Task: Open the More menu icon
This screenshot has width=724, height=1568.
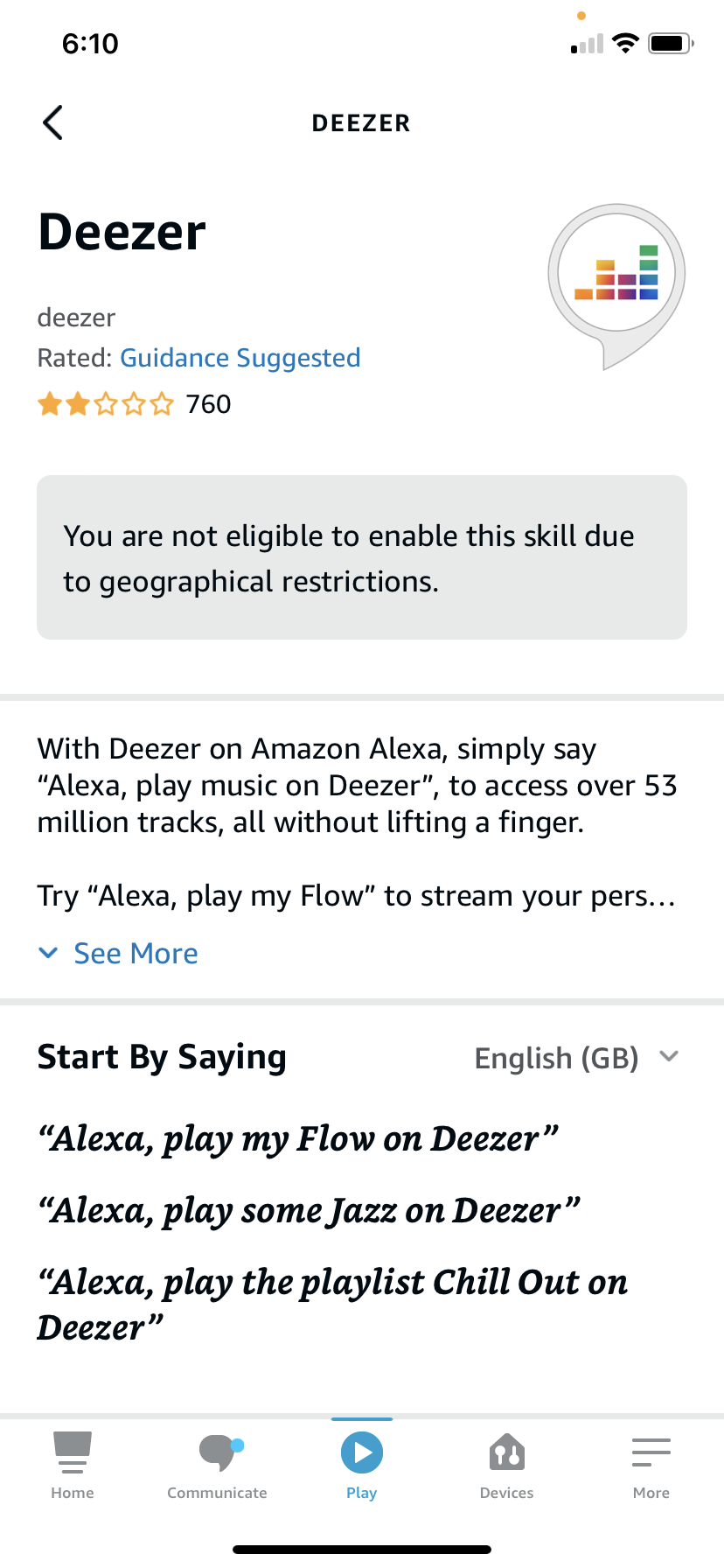Action: [x=651, y=1452]
